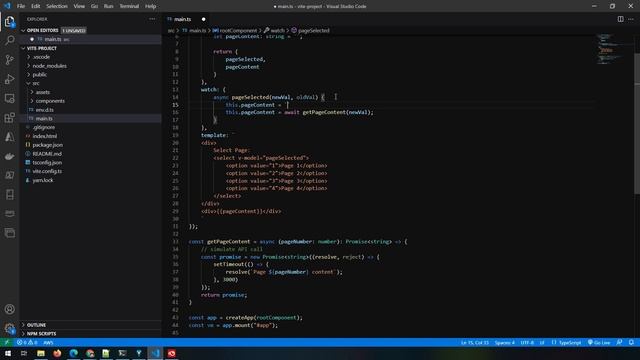
Task: Open the Run menu
Action: coord(108,6)
